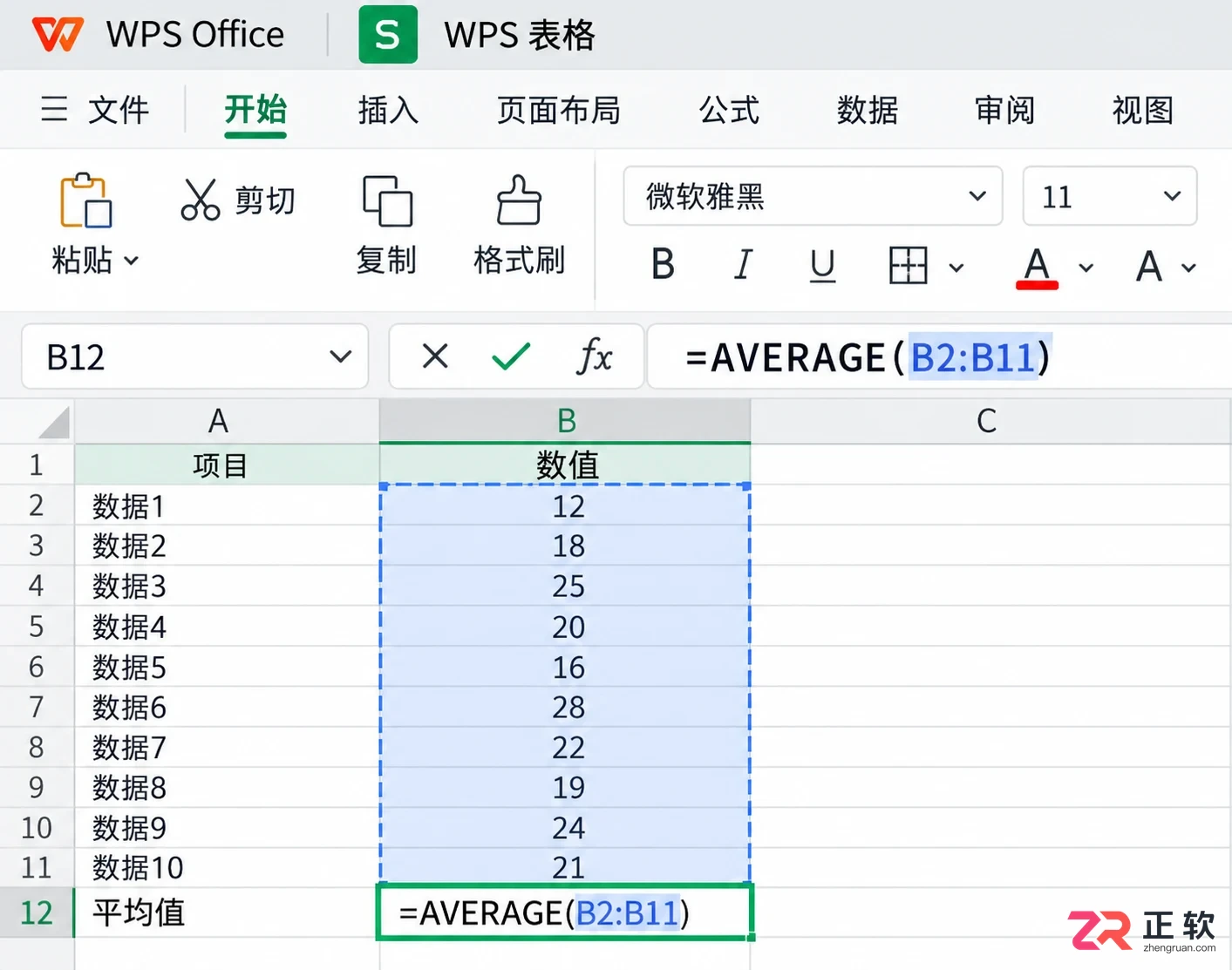Open insert function fx icon

point(595,356)
